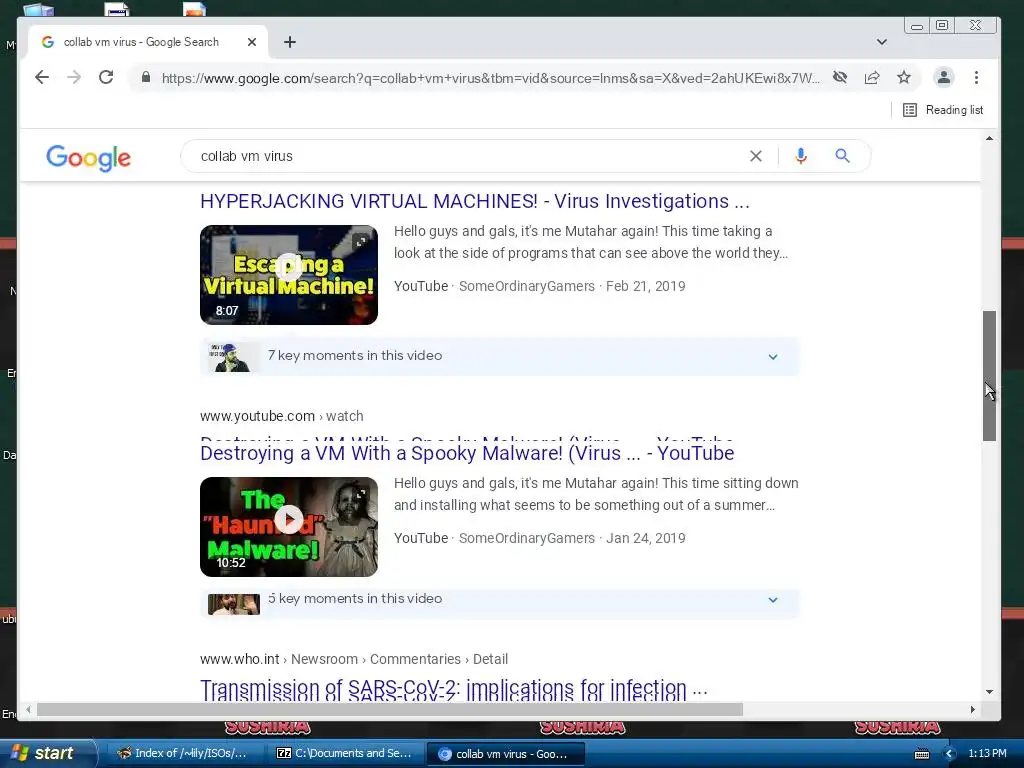The height and width of the screenshot is (768, 1024).
Task: Click the keyboard icon in system tray
Action: pyautogui.click(x=921, y=754)
